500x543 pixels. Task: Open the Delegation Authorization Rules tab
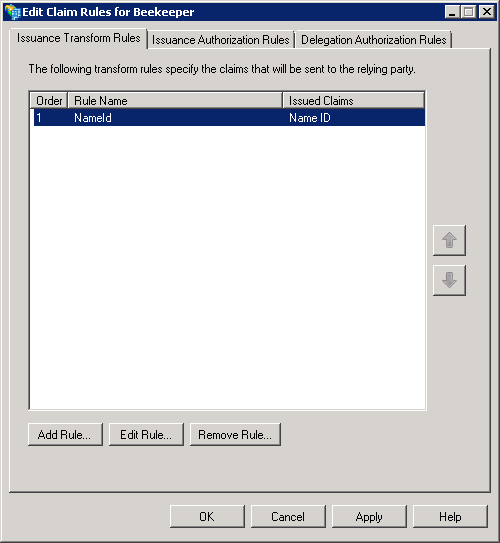tap(374, 40)
